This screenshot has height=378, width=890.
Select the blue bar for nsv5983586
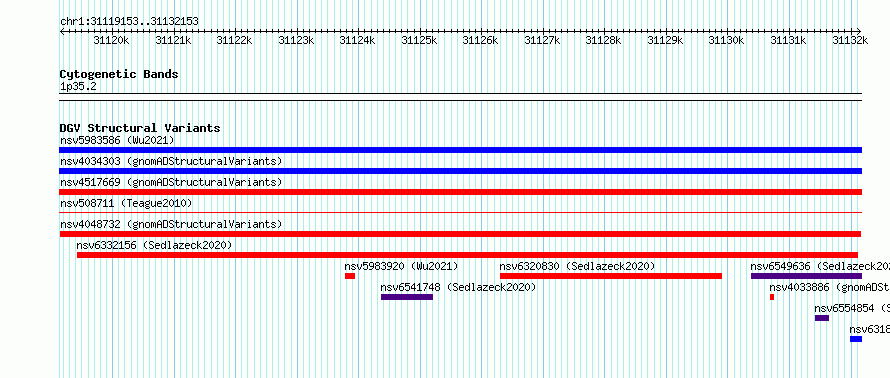460,150
